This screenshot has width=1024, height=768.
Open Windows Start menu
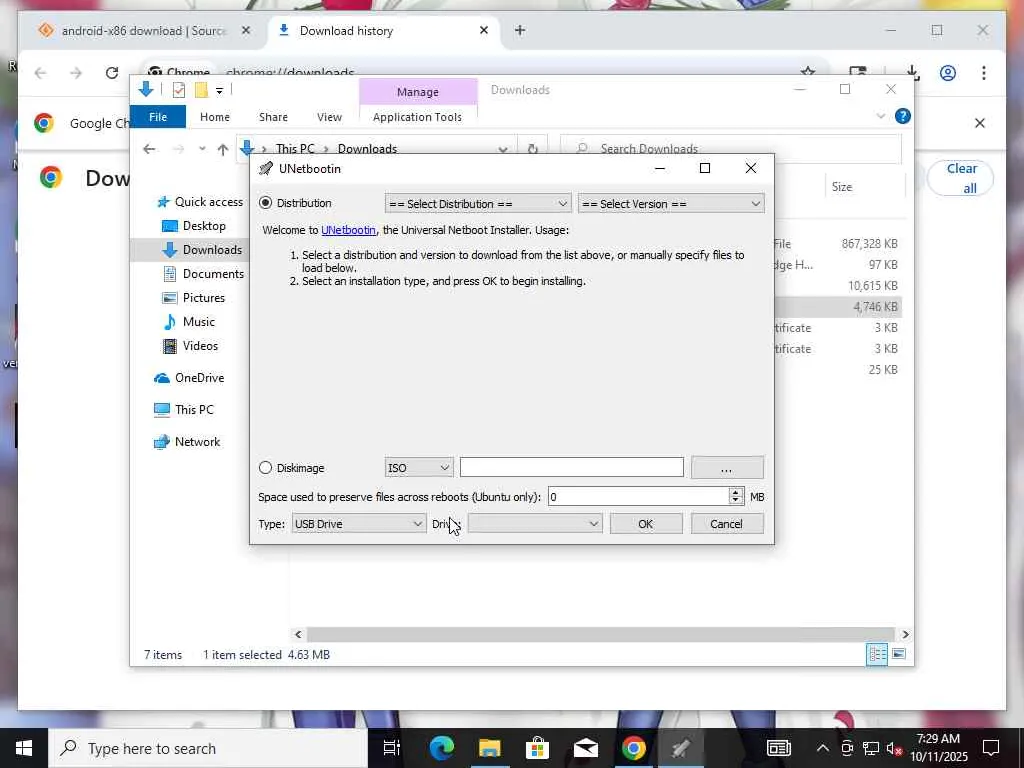tap(24, 748)
